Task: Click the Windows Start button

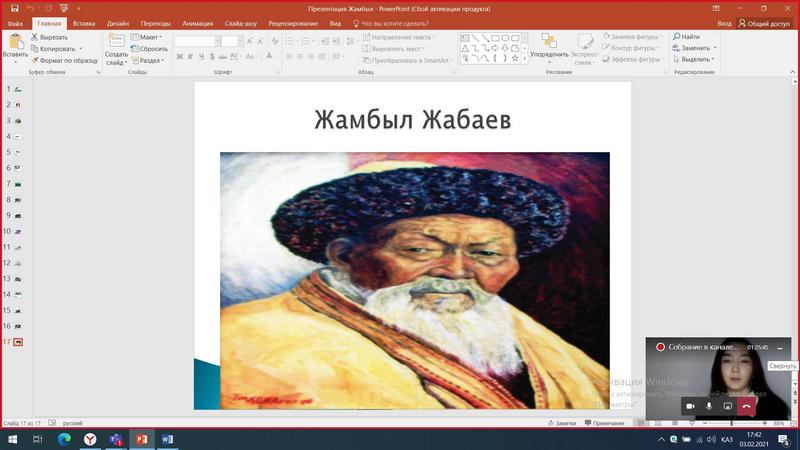Action: tap(12, 439)
